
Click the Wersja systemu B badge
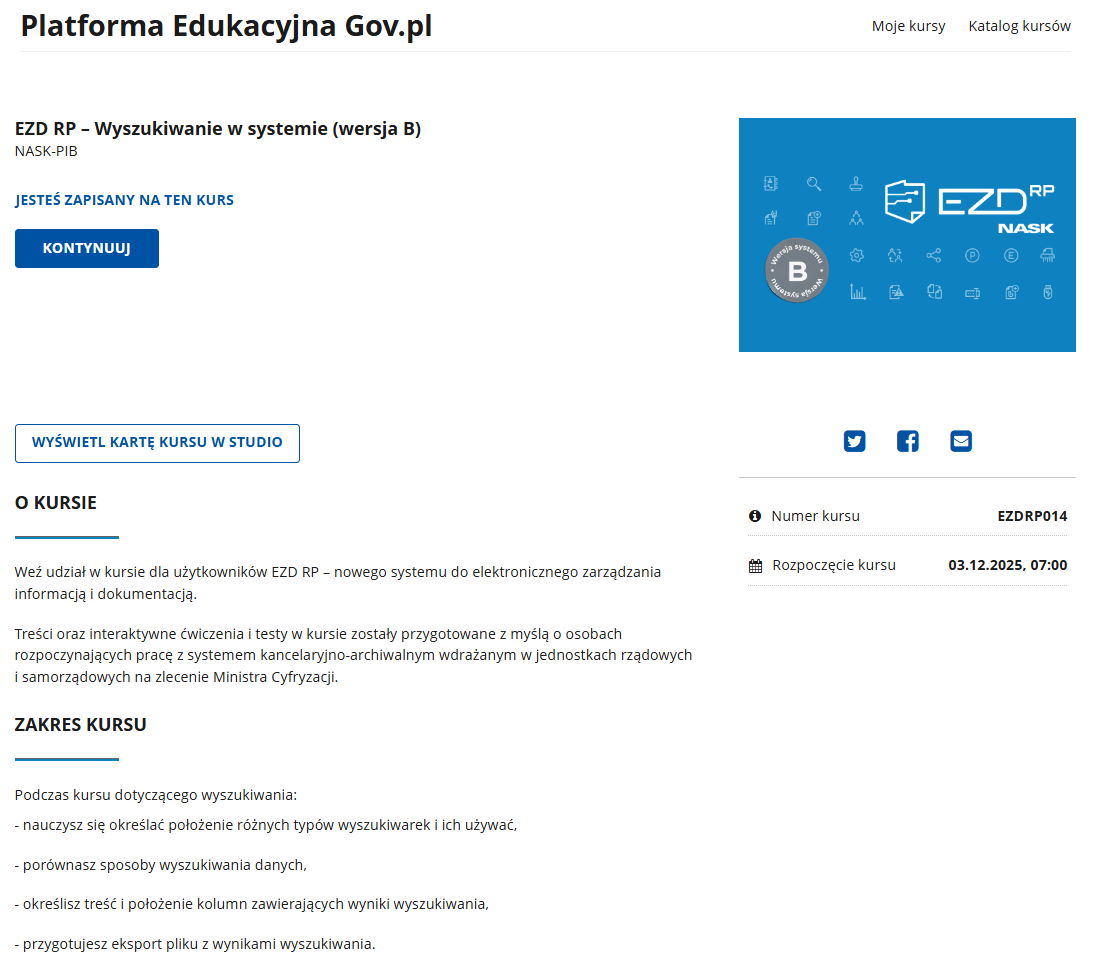click(x=796, y=271)
